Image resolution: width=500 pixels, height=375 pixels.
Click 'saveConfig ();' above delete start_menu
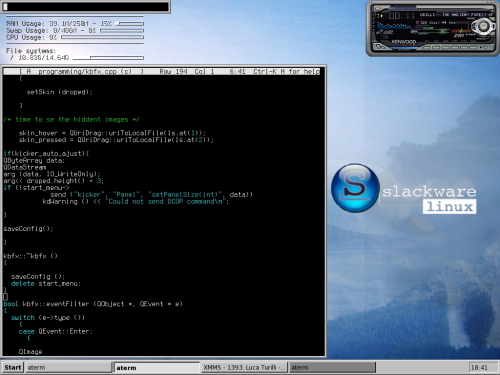pos(38,277)
